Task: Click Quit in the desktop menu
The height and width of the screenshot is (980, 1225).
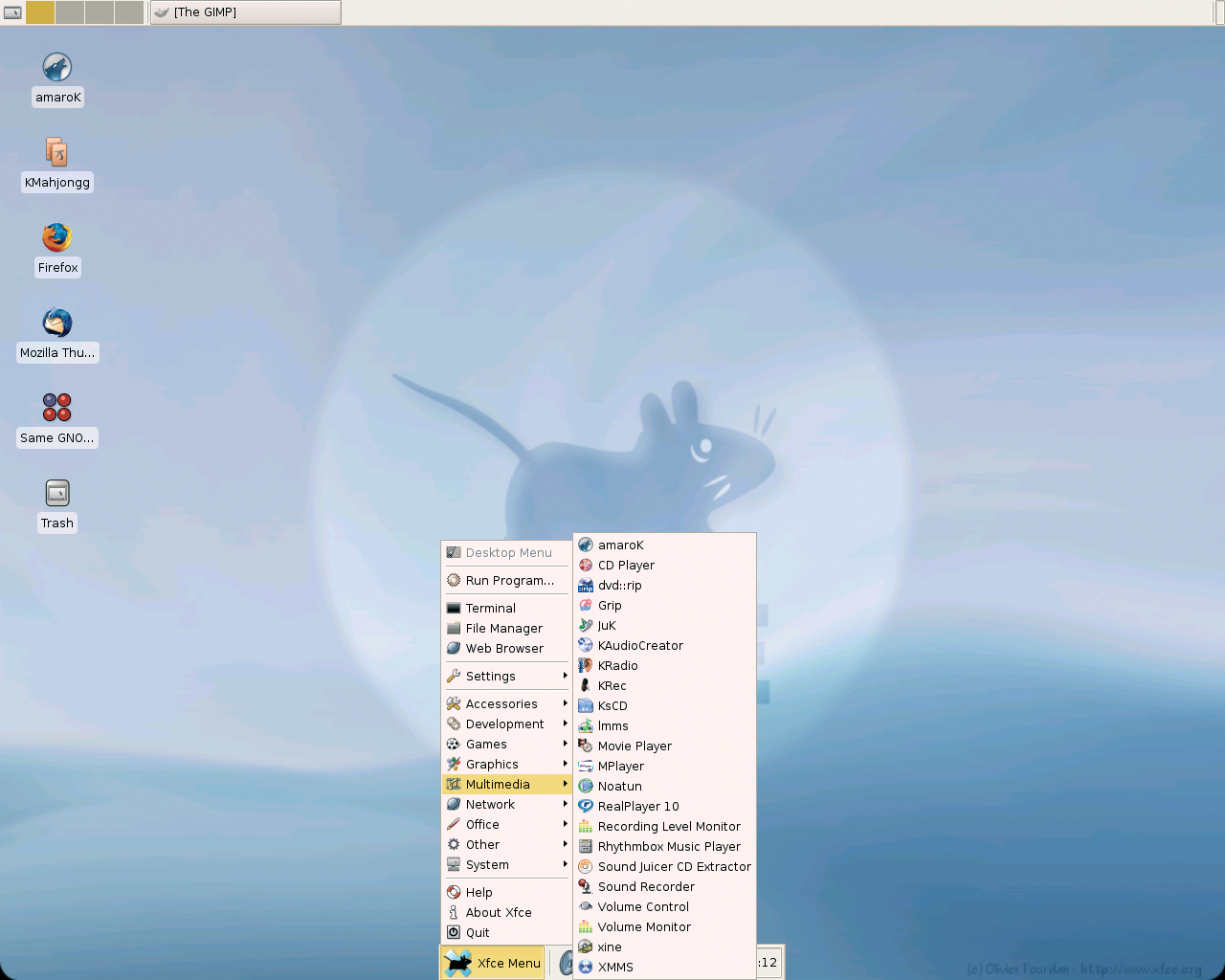Action: (506, 932)
